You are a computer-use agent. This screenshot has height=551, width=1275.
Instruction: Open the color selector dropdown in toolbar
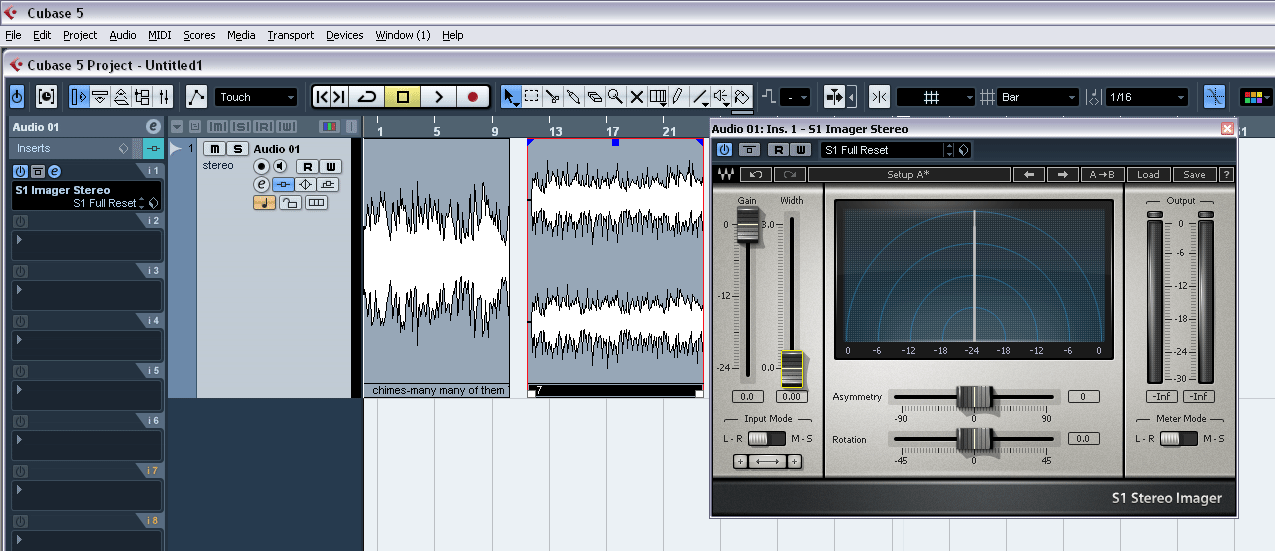pos(1256,97)
